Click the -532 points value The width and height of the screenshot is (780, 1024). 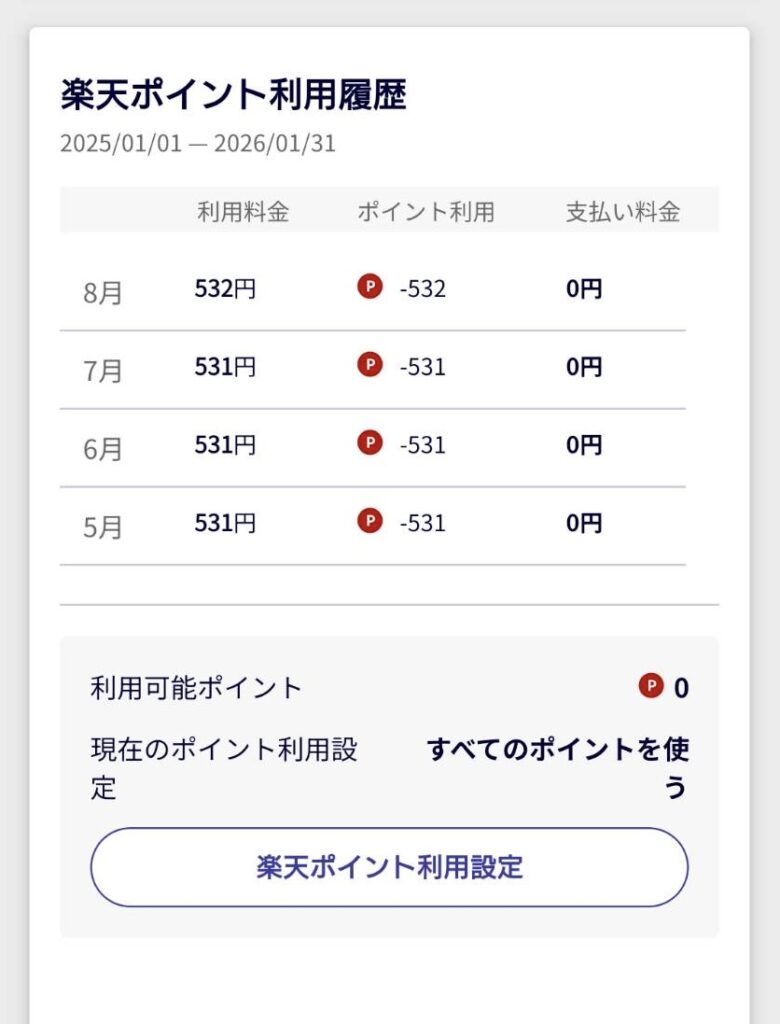(x=422, y=289)
